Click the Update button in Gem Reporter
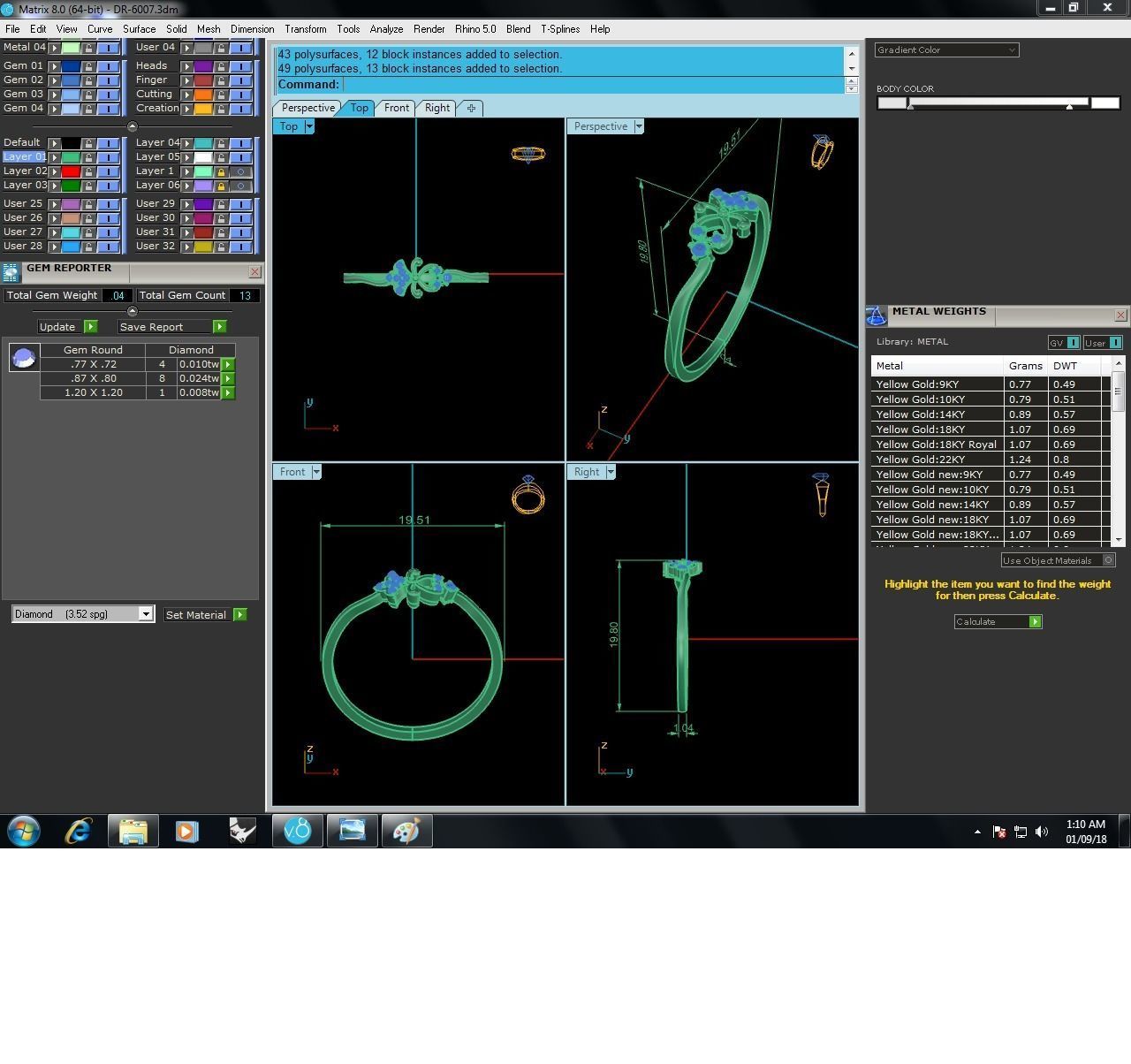This screenshot has height=1064, width=1131. [x=67, y=327]
